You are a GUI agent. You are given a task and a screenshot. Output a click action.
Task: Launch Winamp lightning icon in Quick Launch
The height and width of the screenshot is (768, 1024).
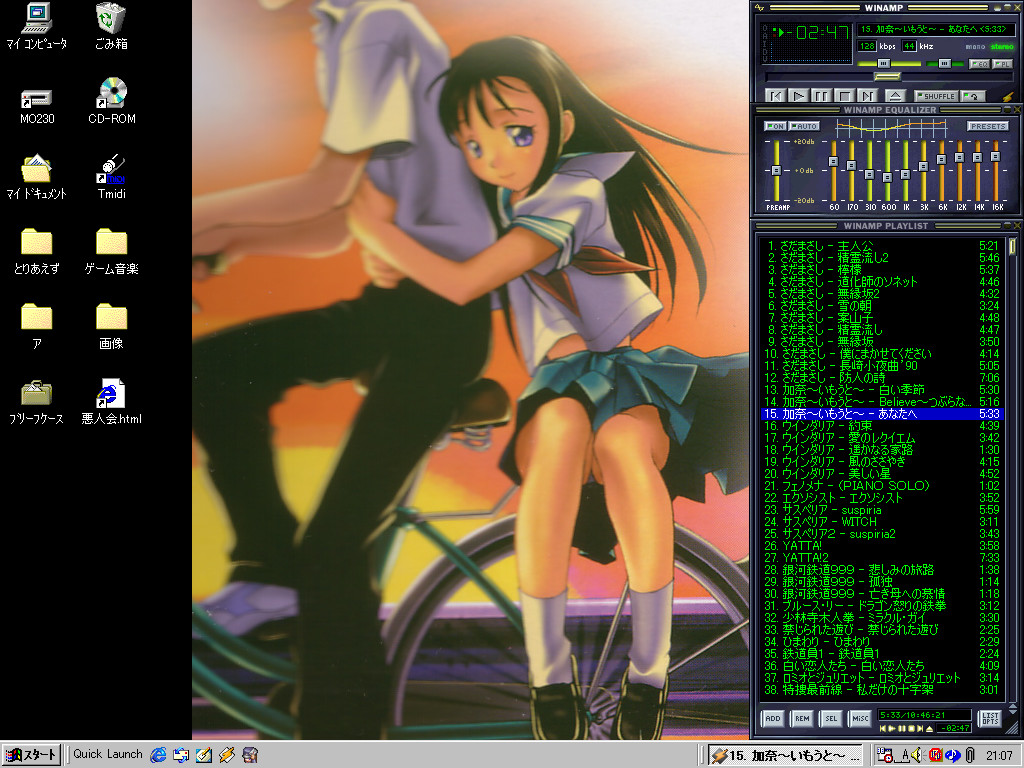coord(227,755)
